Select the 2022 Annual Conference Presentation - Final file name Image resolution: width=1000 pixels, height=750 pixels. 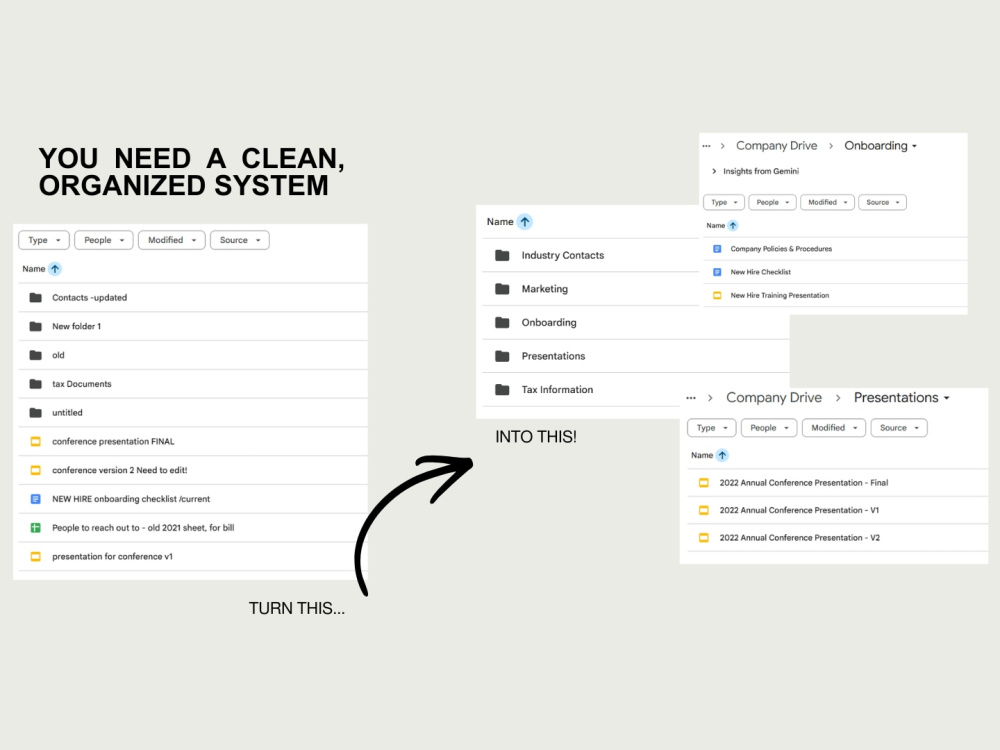(804, 483)
